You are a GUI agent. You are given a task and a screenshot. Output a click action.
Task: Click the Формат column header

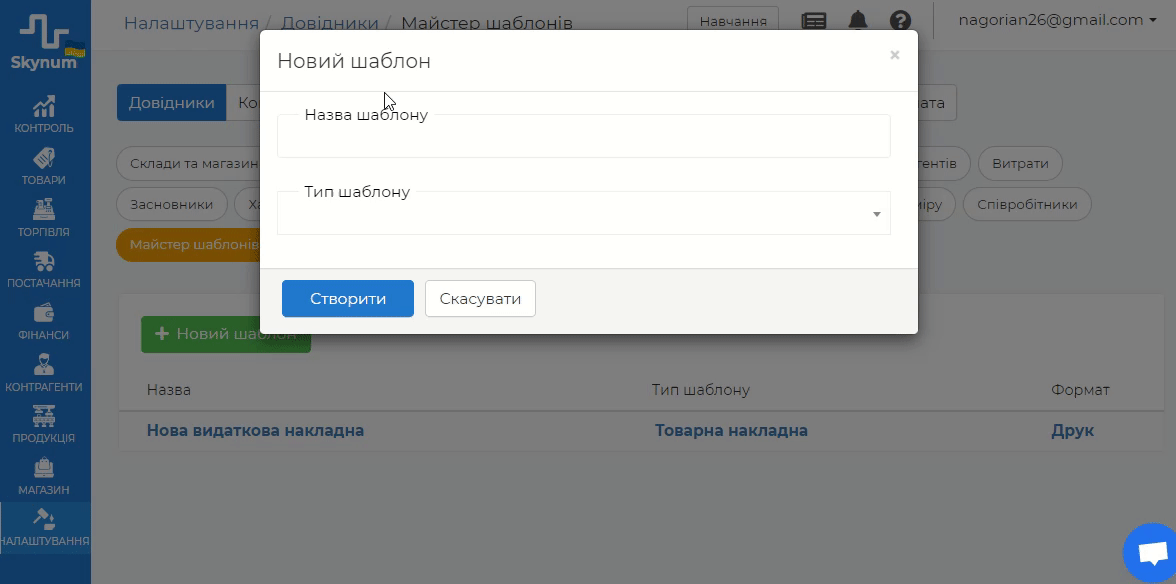[x=1080, y=390]
